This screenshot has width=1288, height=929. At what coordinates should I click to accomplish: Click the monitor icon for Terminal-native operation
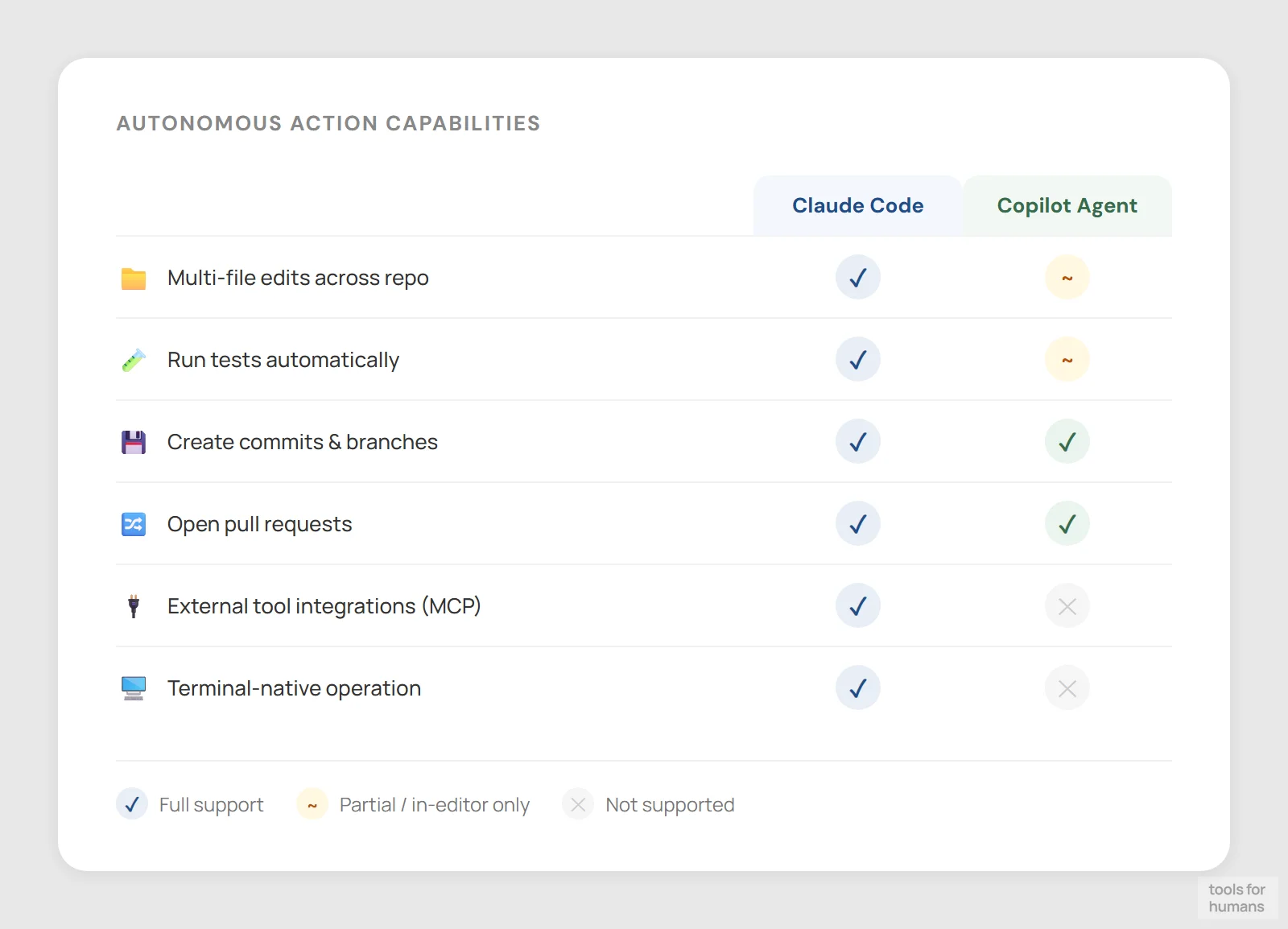(x=132, y=688)
